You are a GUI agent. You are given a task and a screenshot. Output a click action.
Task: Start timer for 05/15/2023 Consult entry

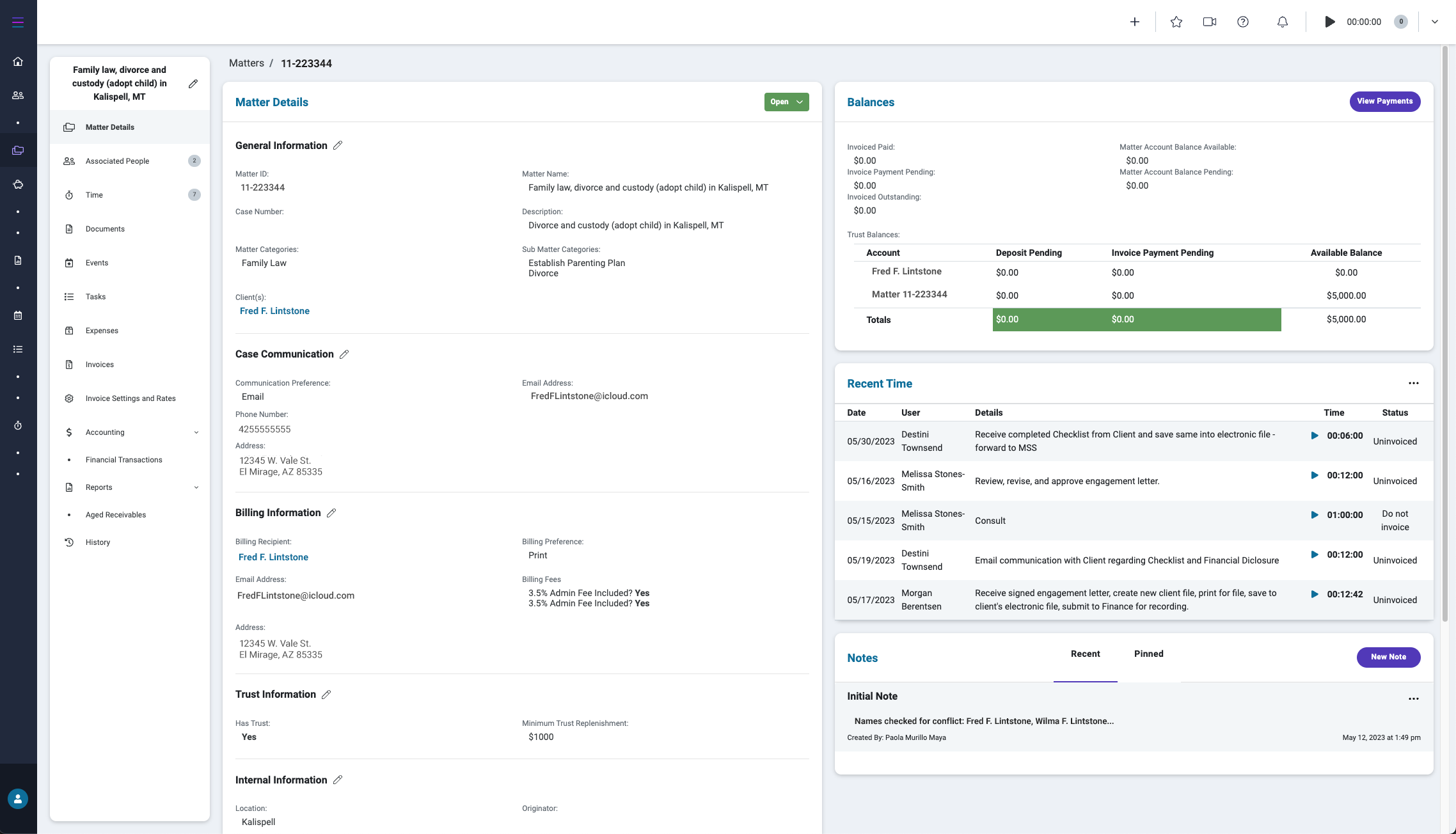(x=1315, y=515)
